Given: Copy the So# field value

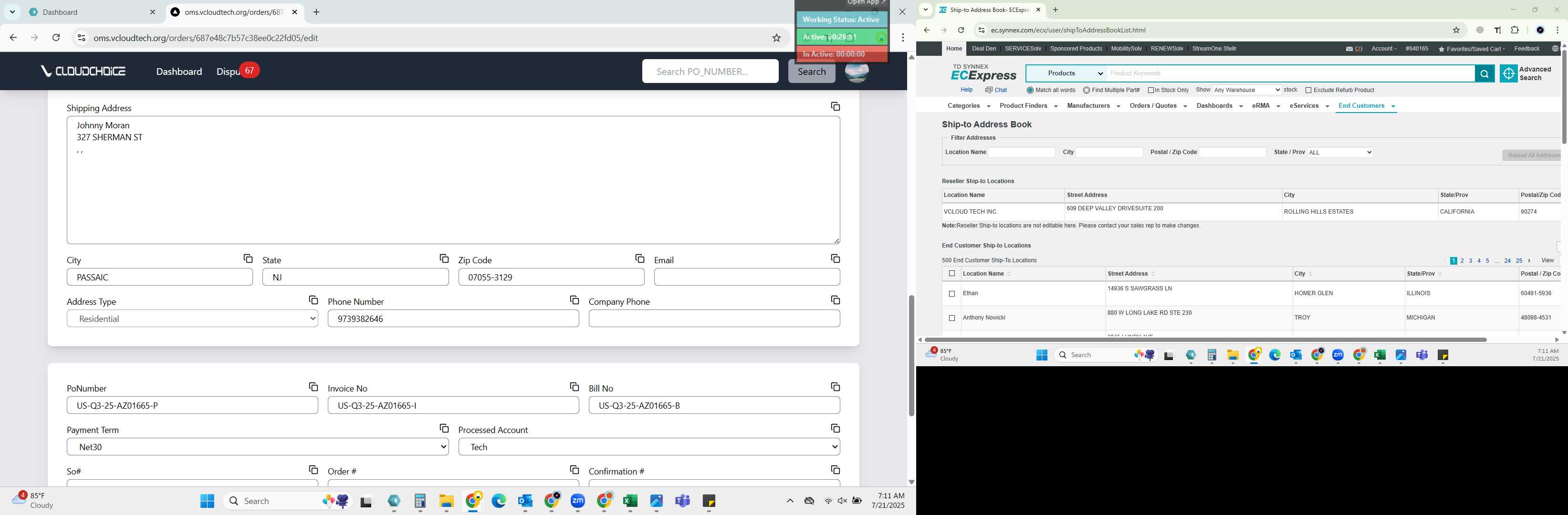Looking at the screenshot, I should [x=313, y=469].
